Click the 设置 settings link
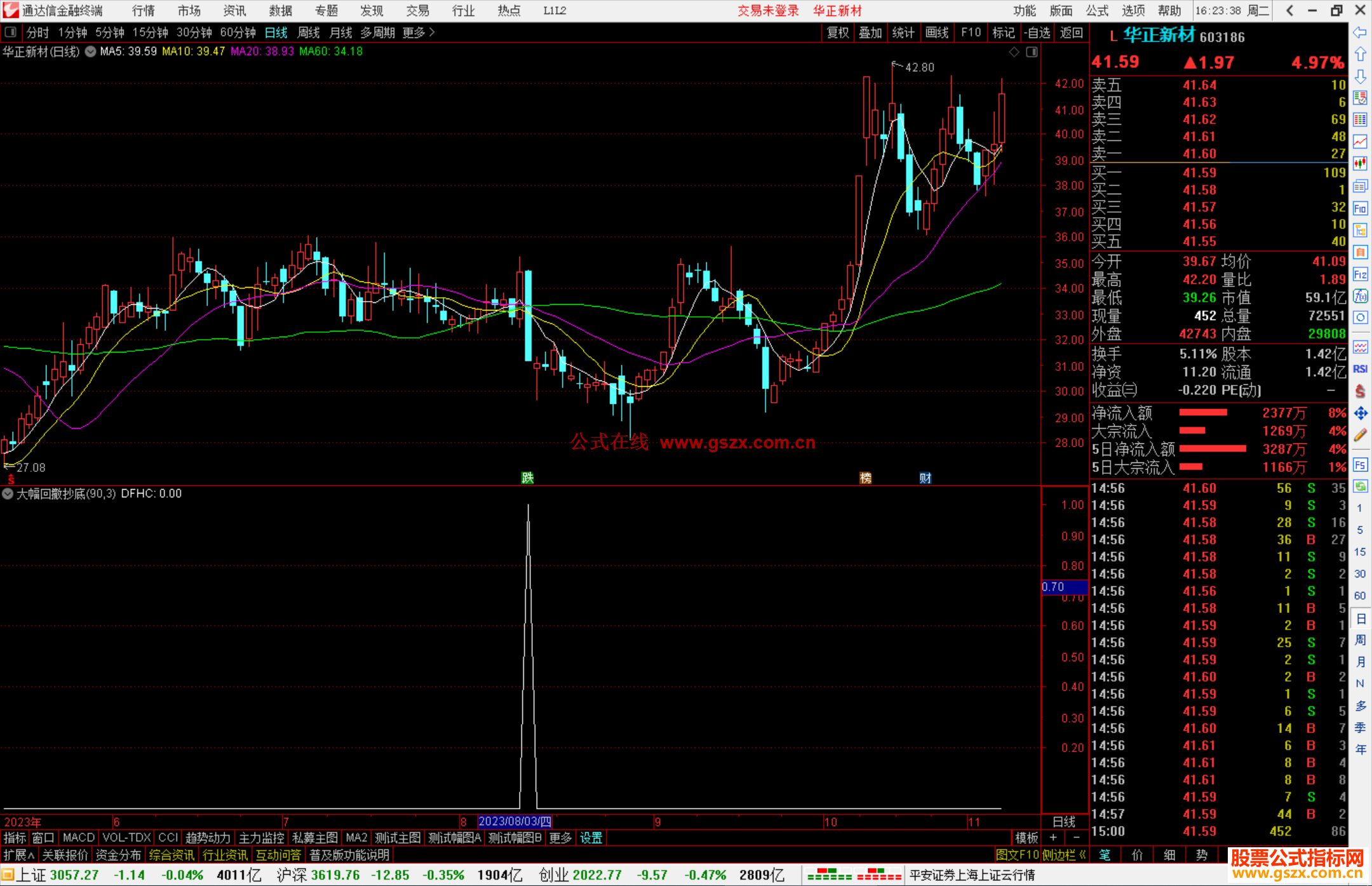Viewport: 1372px width, 886px height. [x=591, y=838]
